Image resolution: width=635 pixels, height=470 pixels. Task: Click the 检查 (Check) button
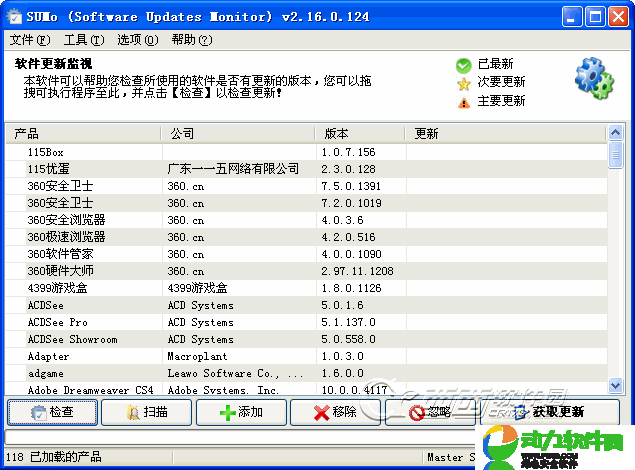(x=52, y=412)
